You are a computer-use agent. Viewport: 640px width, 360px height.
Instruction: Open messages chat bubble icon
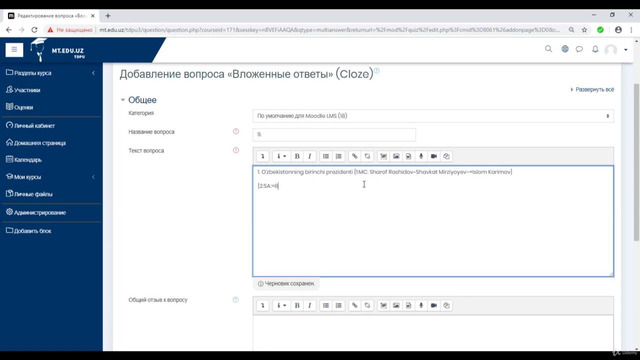tap(579, 49)
